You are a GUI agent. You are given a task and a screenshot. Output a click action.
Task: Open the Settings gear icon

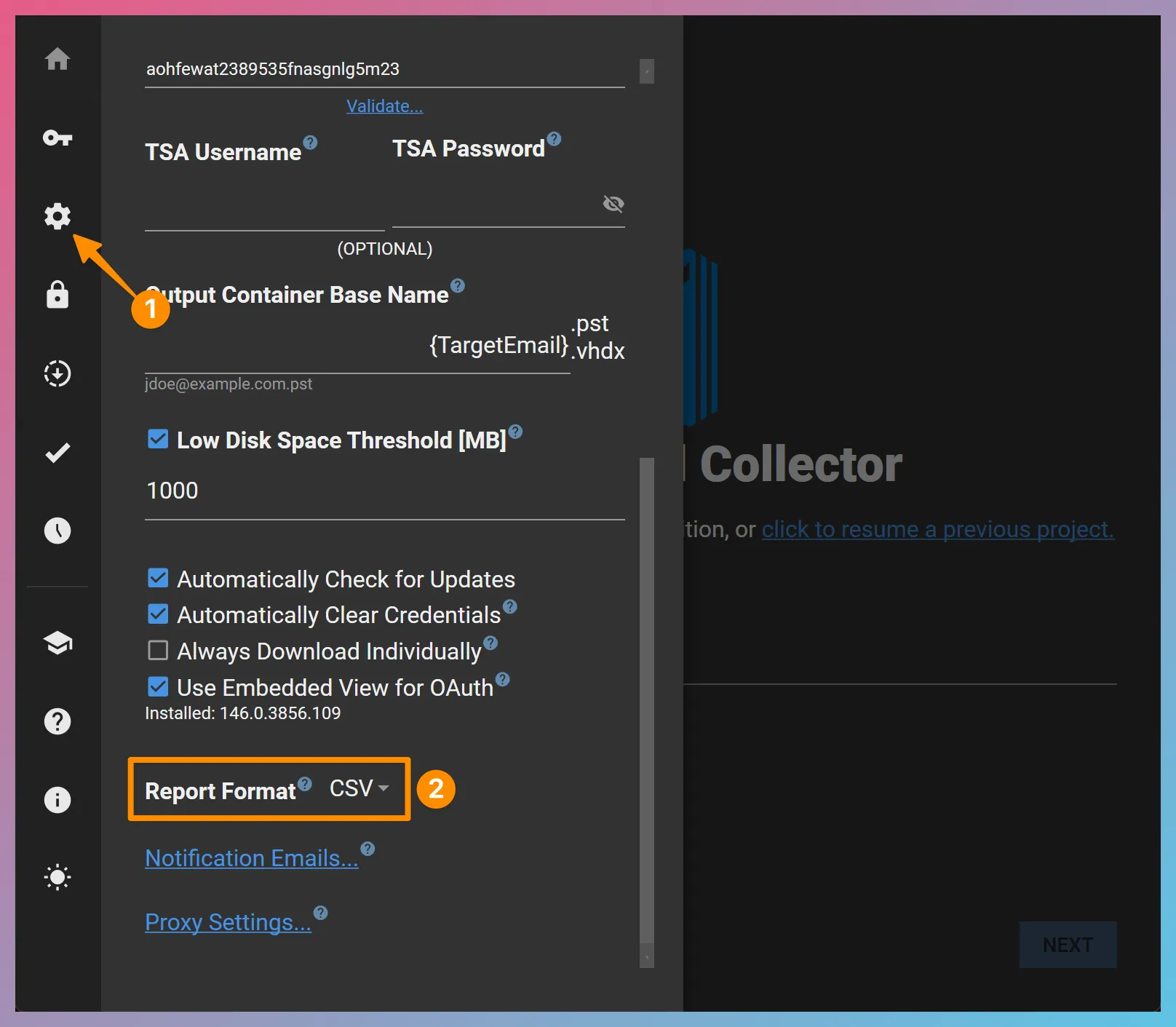[x=57, y=216]
